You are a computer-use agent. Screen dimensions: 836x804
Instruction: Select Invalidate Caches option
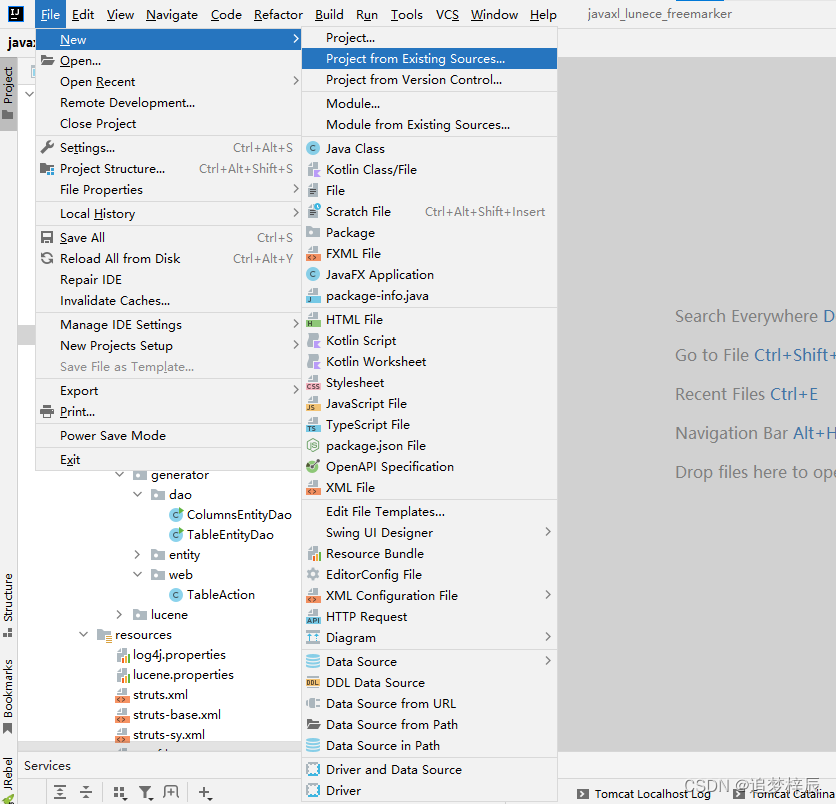coord(168,301)
